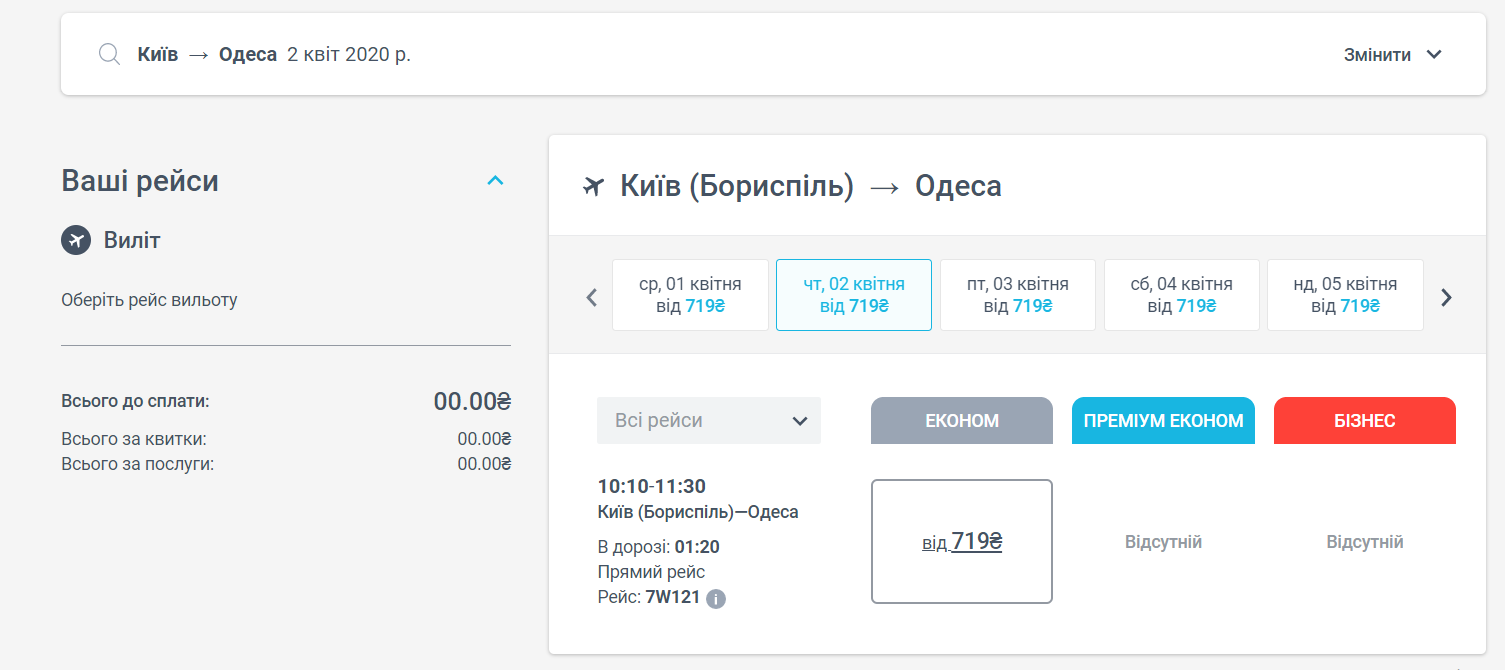
Task: Select date чт, 02 квітня
Action: point(854,295)
